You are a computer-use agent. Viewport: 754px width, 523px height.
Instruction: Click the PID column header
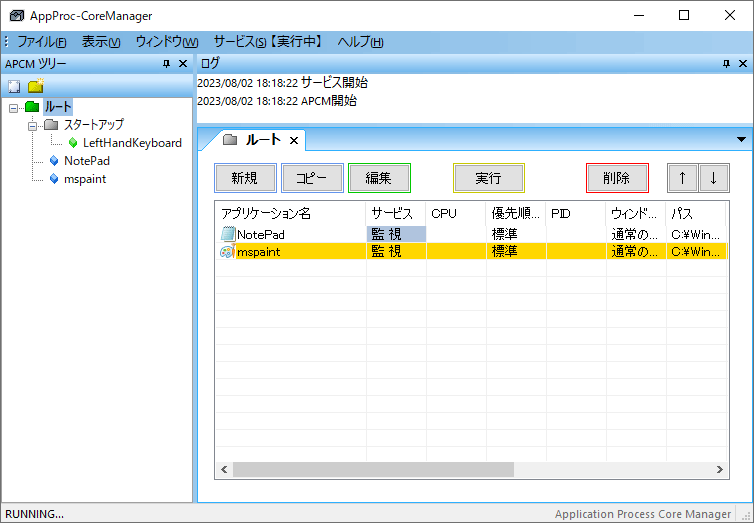pos(576,213)
